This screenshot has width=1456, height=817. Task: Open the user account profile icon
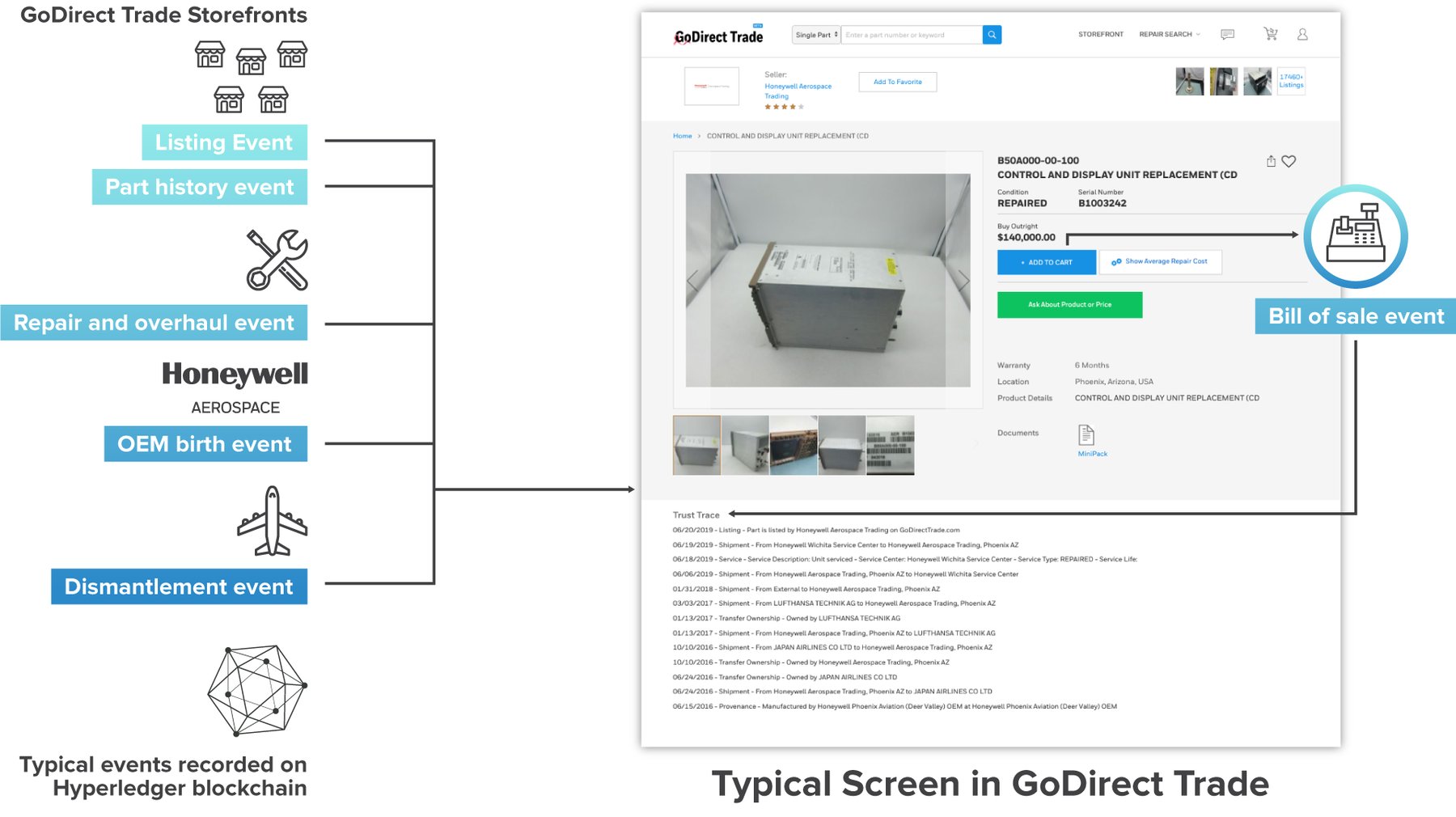tap(1302, 35)
